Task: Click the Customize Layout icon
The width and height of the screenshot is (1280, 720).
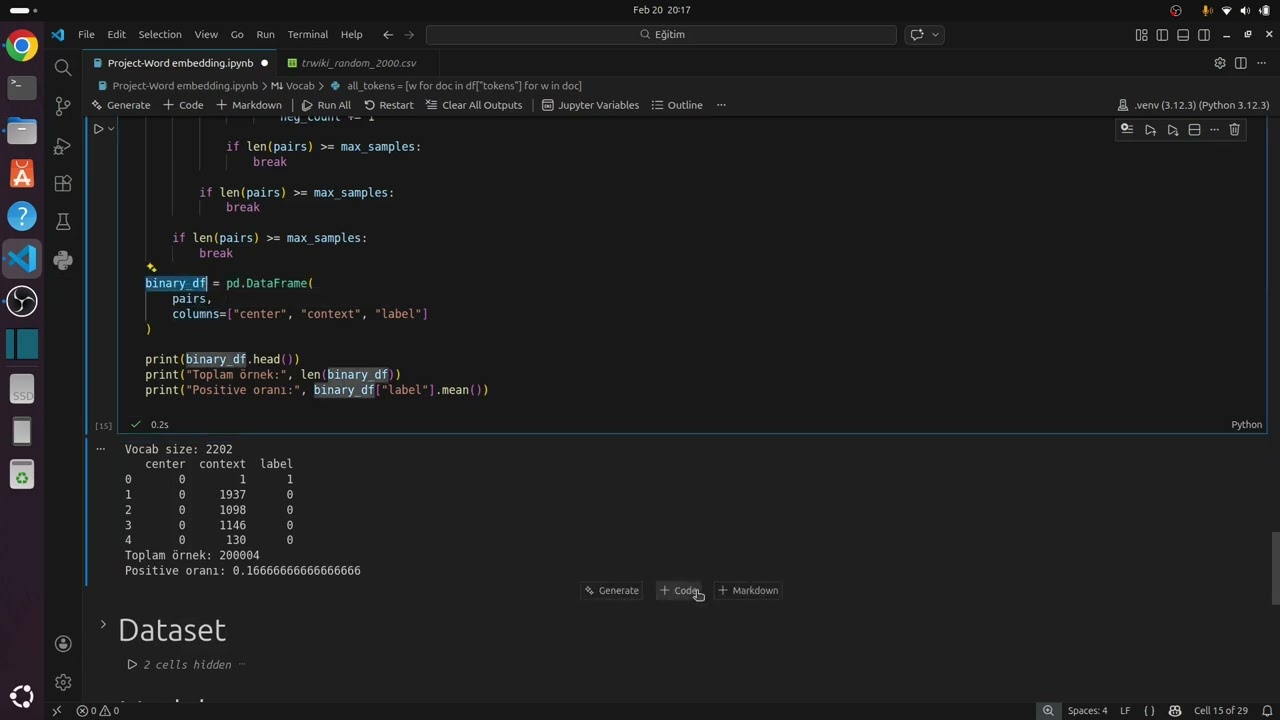Action: 1141,35
